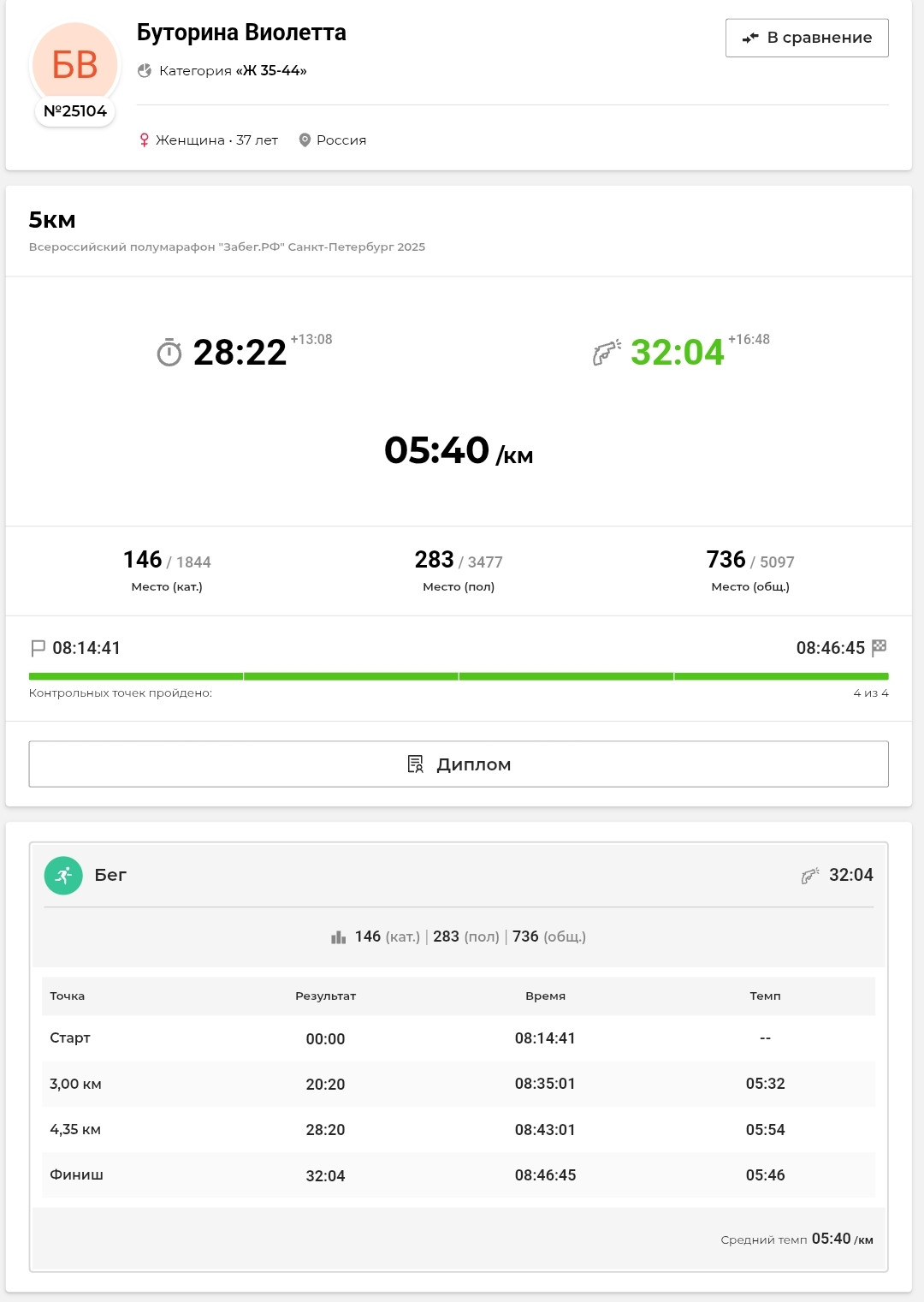924x1302 pixels.
Task: Click the category pie icon near Ж 35-44
Action: [x=145, y=70]
